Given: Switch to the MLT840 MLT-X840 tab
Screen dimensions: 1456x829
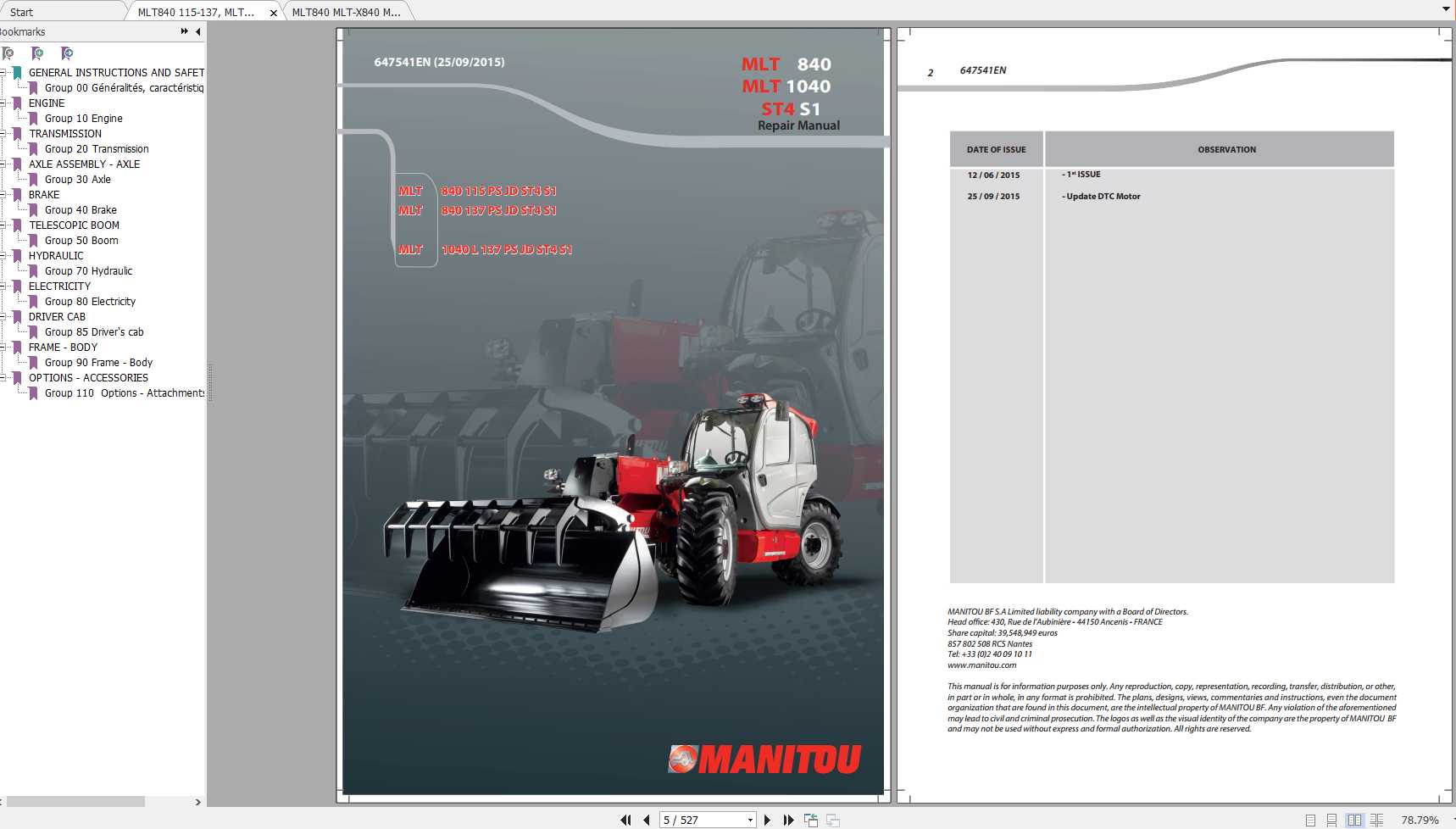Looking at the screenshot, I should 347,12.
